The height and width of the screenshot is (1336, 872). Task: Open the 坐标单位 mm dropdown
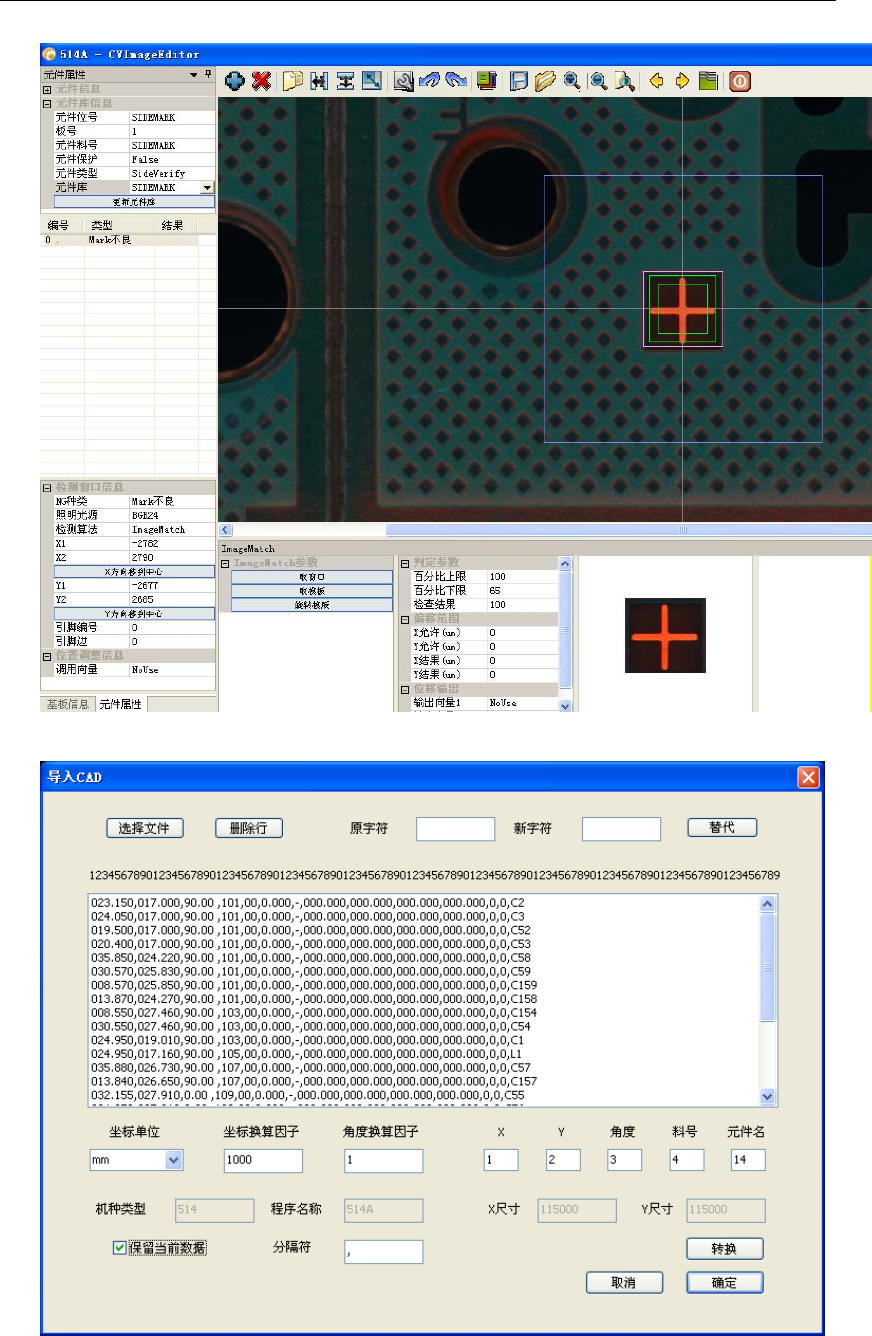pyautogui.click(x=174, y=1160)
